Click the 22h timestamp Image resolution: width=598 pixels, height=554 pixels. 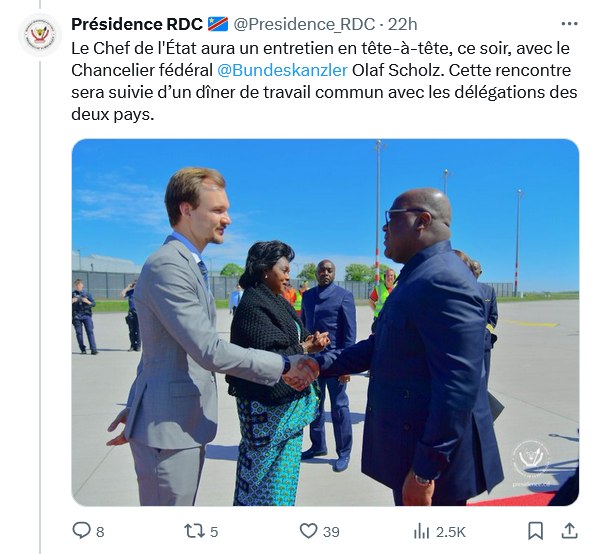[x=402, y=24]
